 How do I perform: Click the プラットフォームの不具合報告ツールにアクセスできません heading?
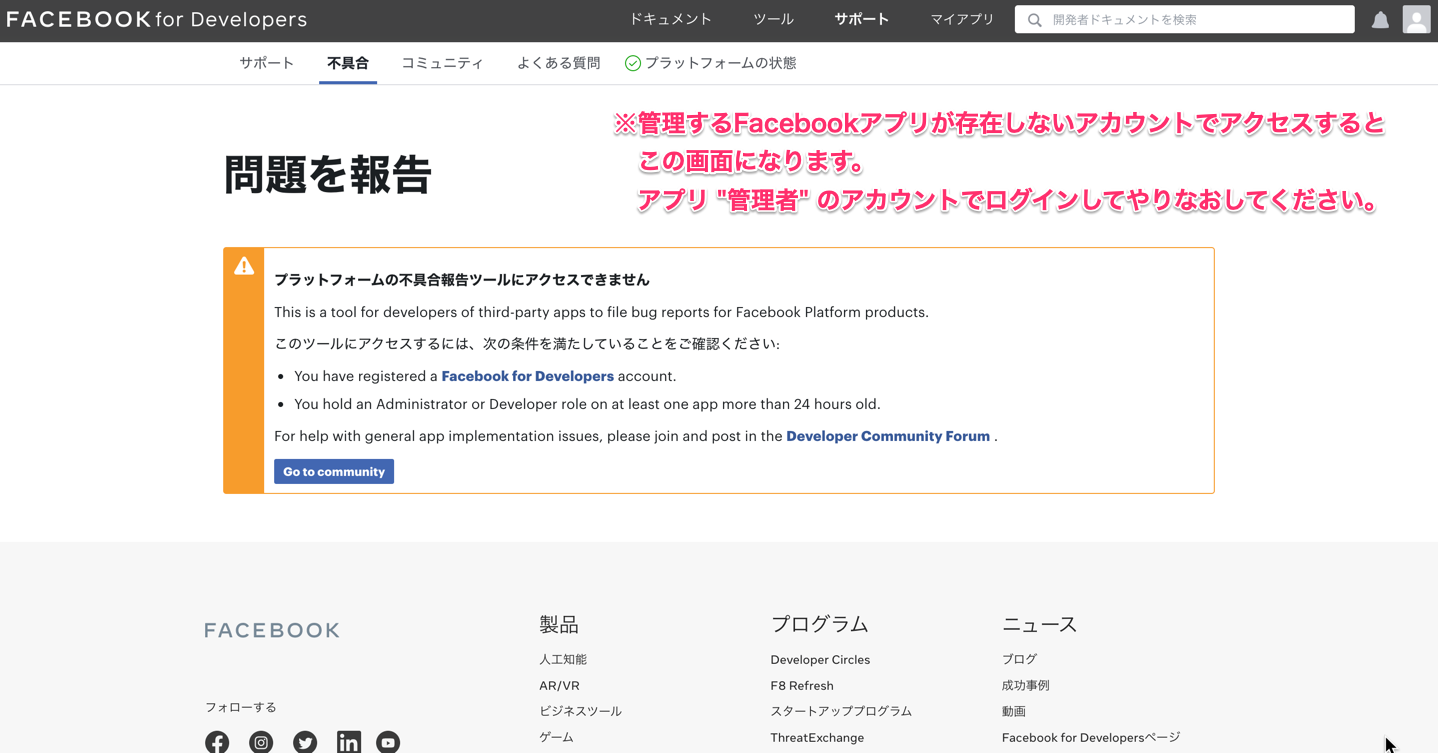tap(462, 280)
